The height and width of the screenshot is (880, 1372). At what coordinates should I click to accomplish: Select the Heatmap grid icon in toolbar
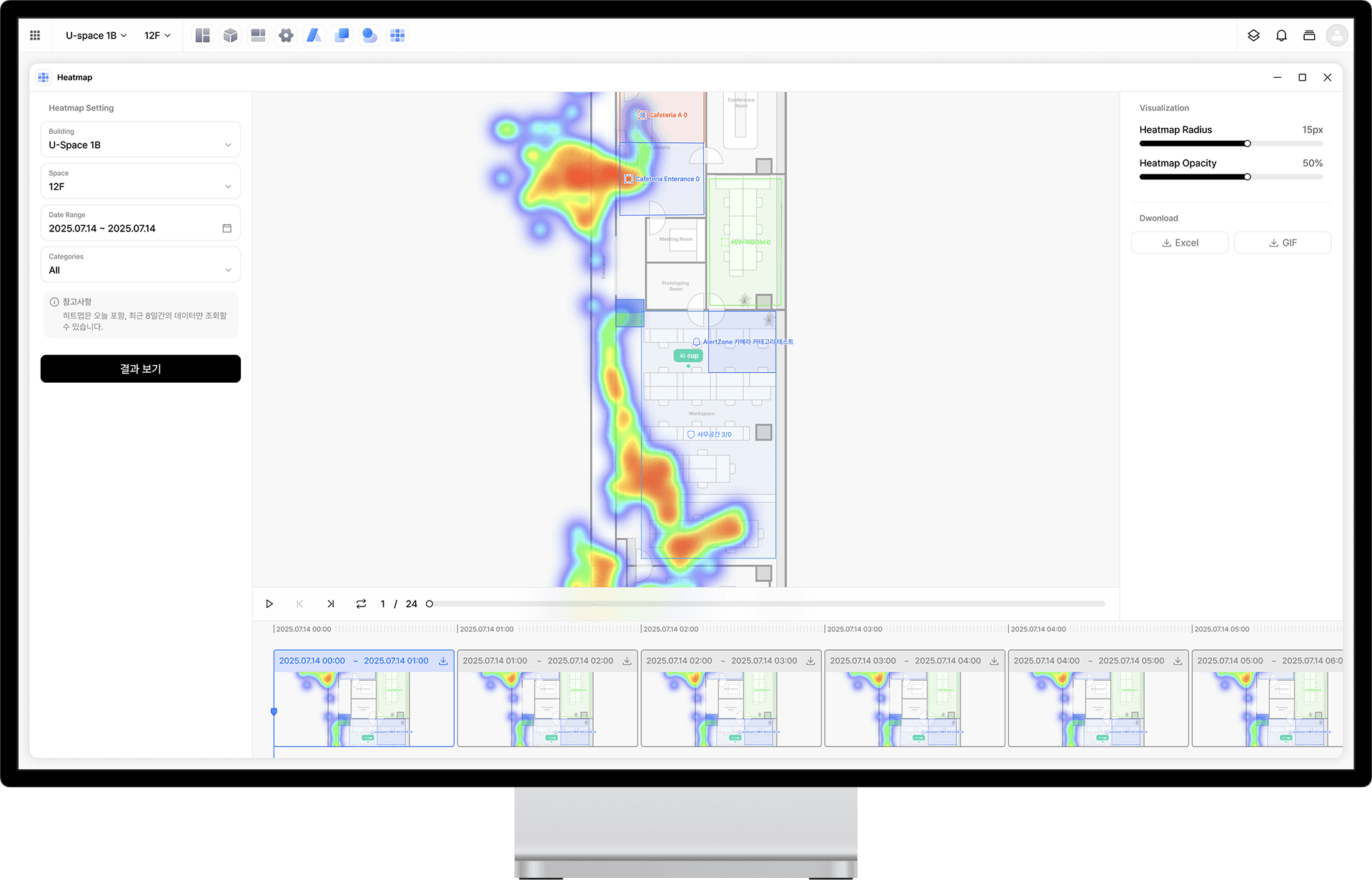tap(397, 35)
